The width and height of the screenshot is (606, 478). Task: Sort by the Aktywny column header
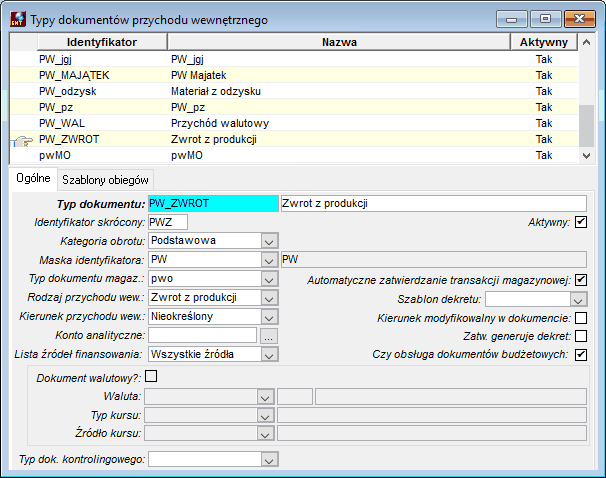(544, 42)
